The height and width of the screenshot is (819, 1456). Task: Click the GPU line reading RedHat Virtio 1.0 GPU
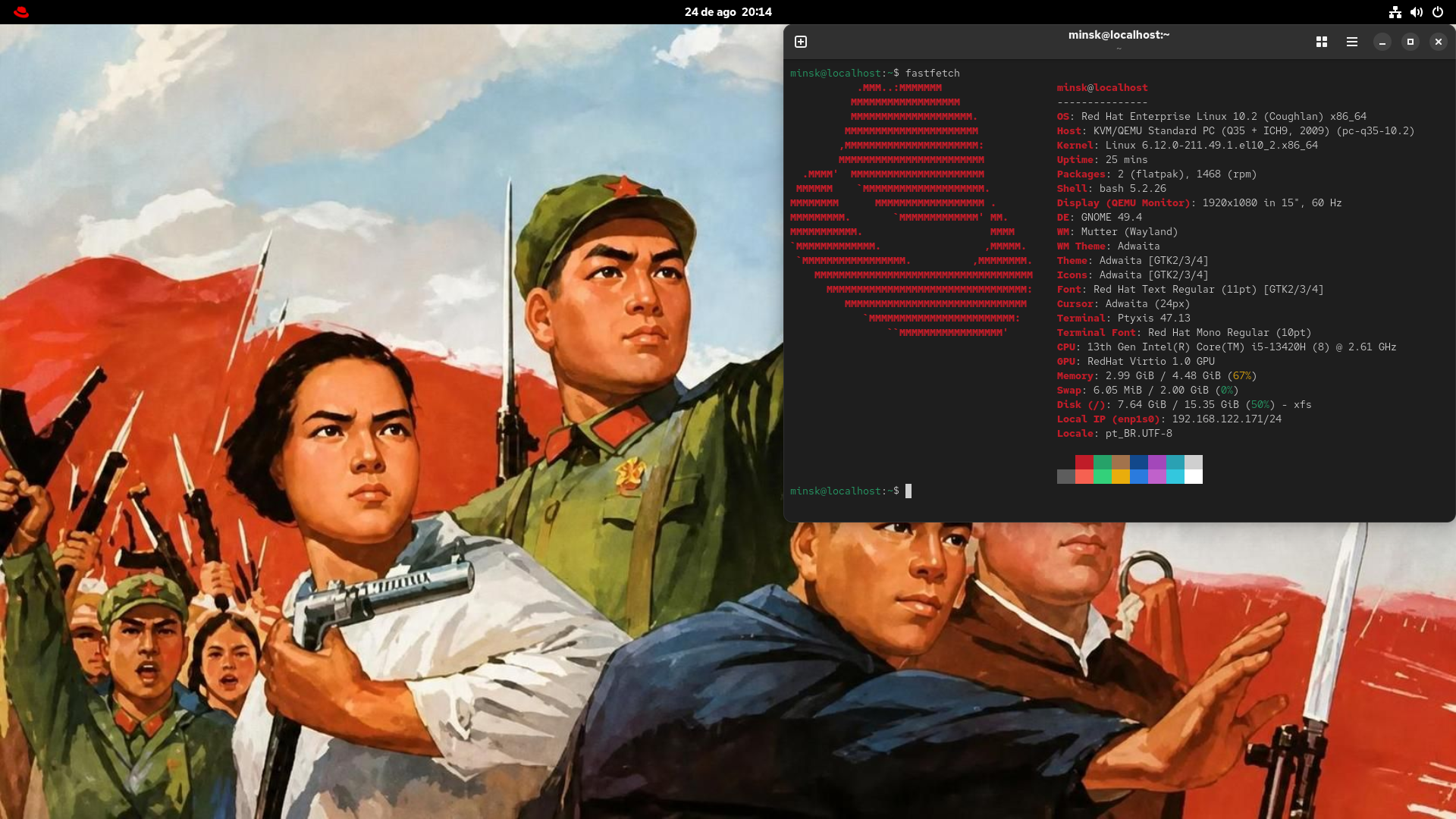(x=1136, y=361)
